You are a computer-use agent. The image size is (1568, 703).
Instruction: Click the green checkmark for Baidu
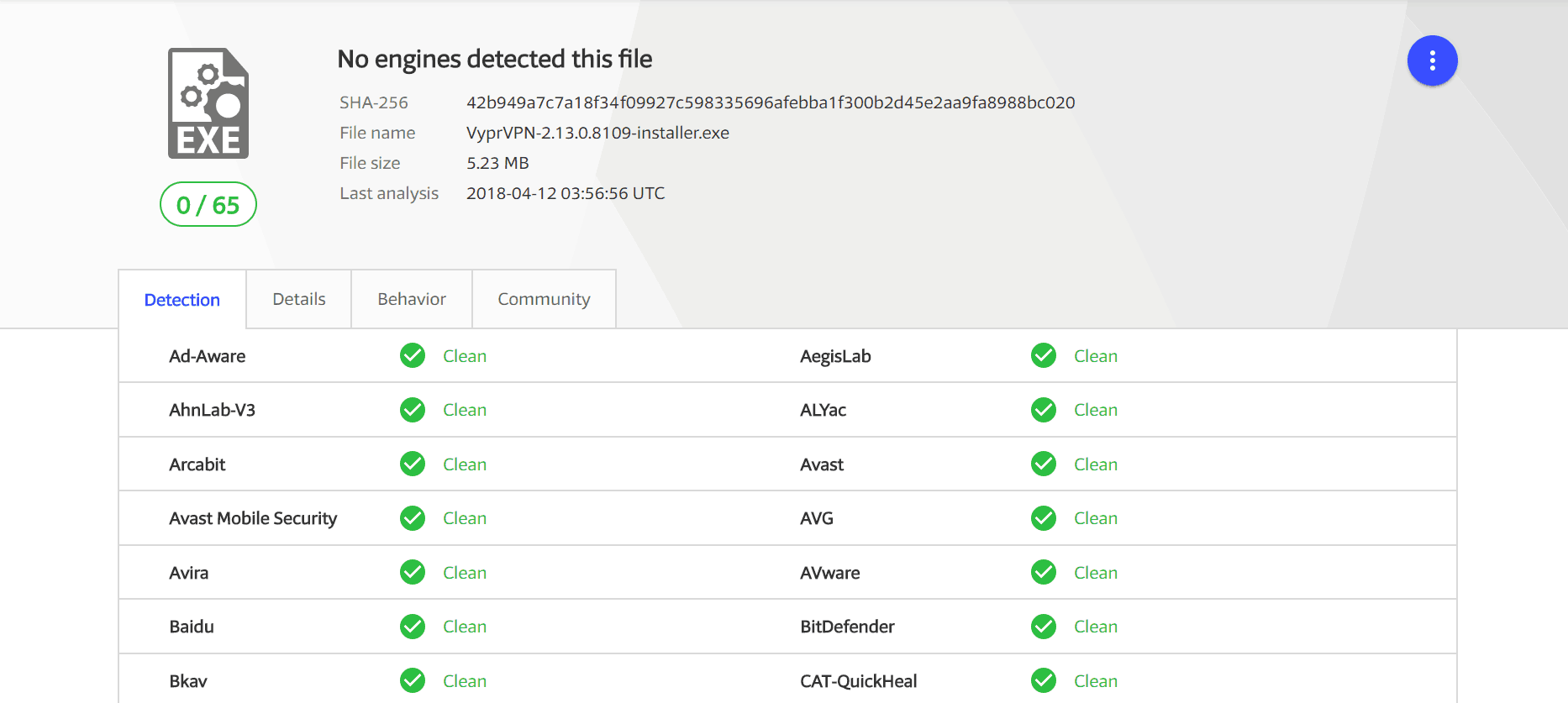point(413,627)
